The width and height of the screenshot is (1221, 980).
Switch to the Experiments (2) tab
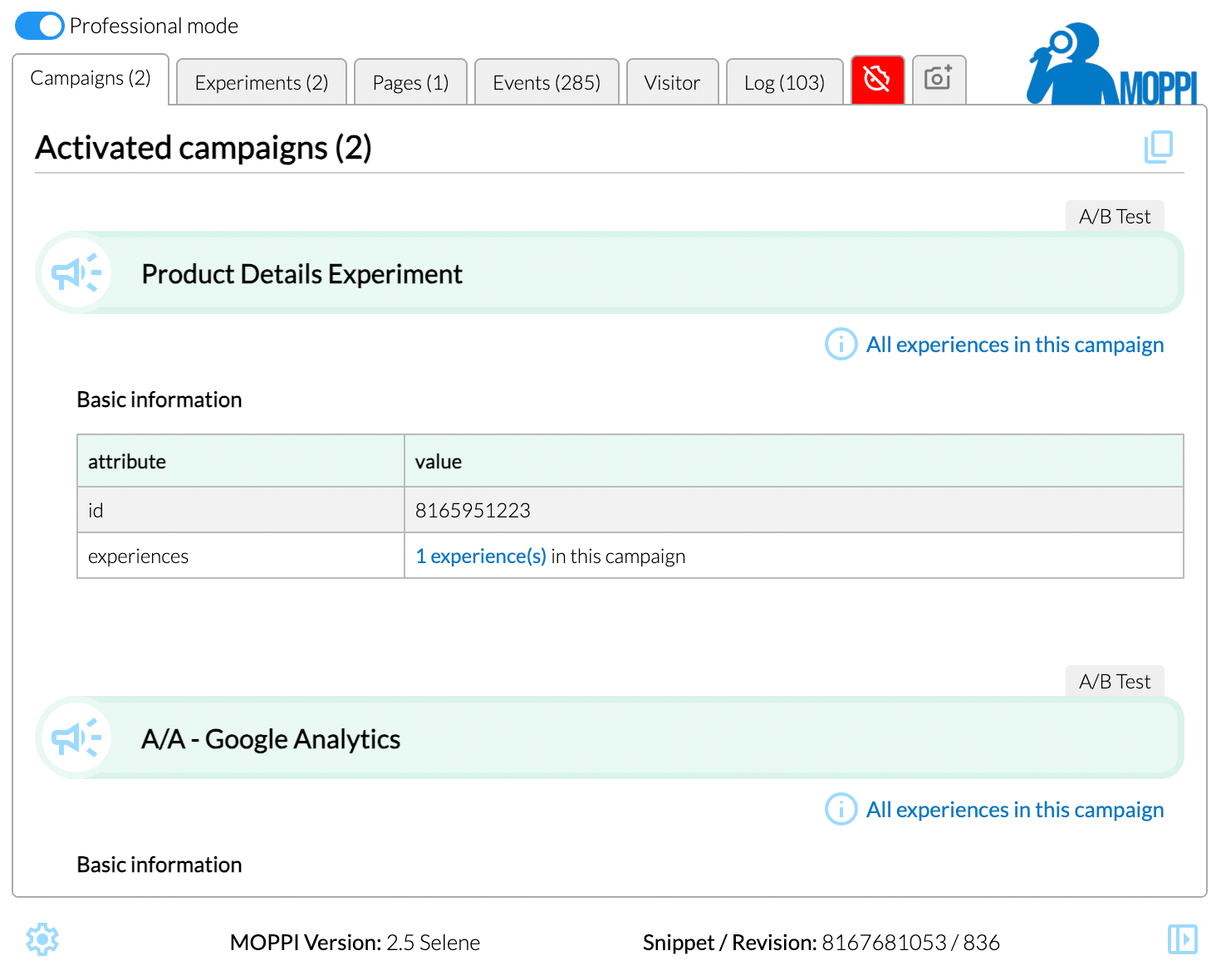click(x=262, y=83)
